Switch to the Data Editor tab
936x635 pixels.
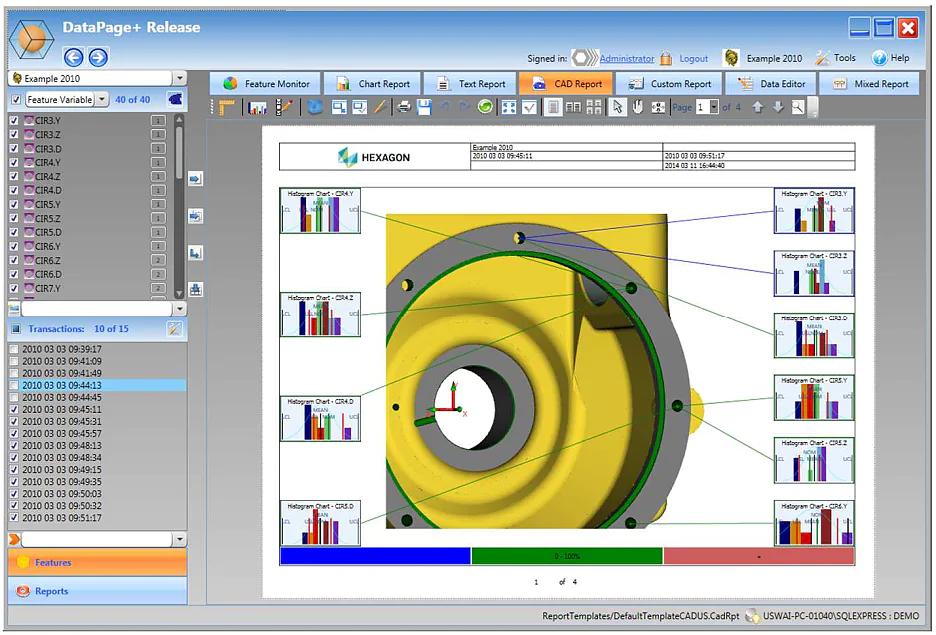click(771, 84)
